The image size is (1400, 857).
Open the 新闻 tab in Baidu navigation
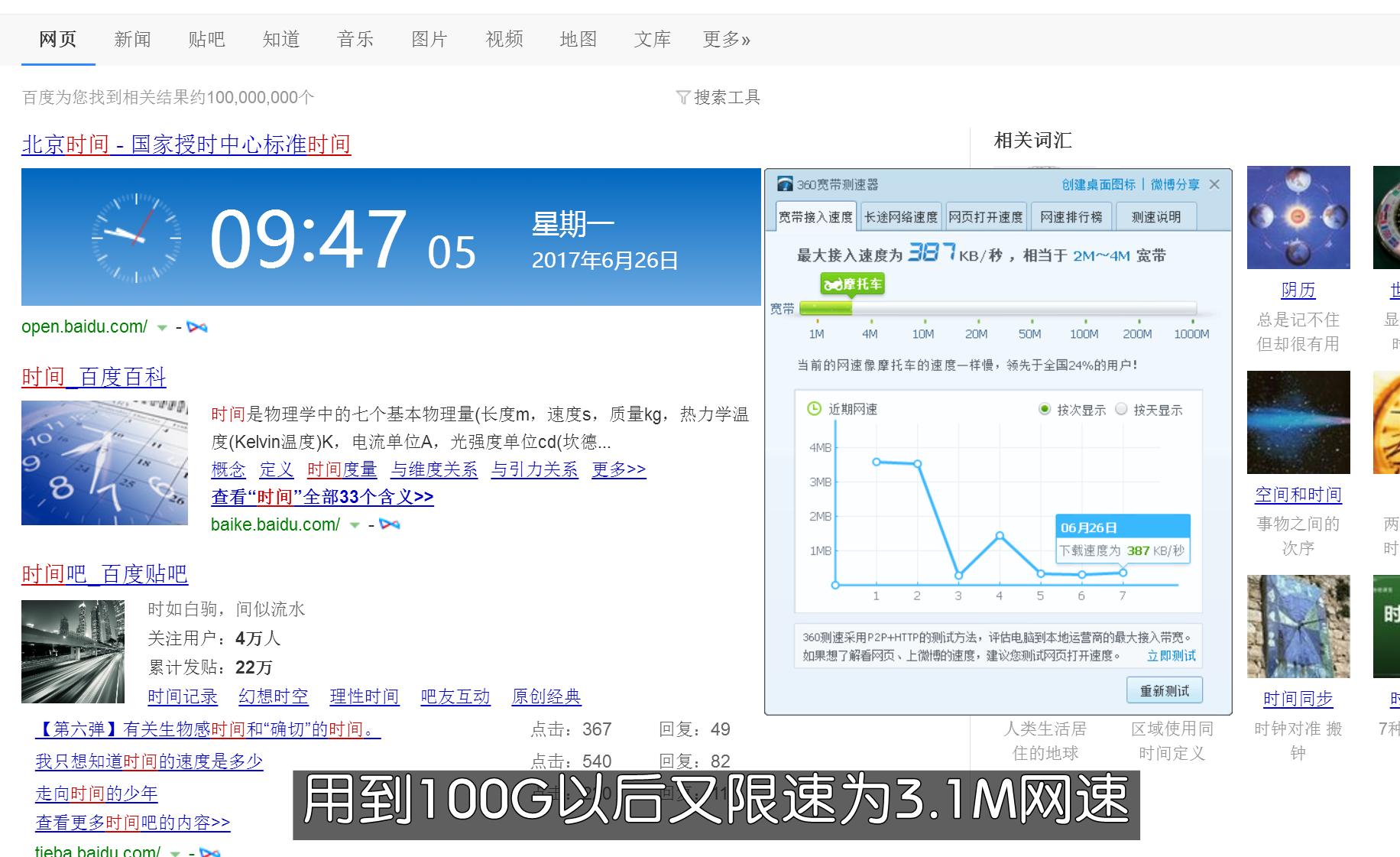click(131, 39)
